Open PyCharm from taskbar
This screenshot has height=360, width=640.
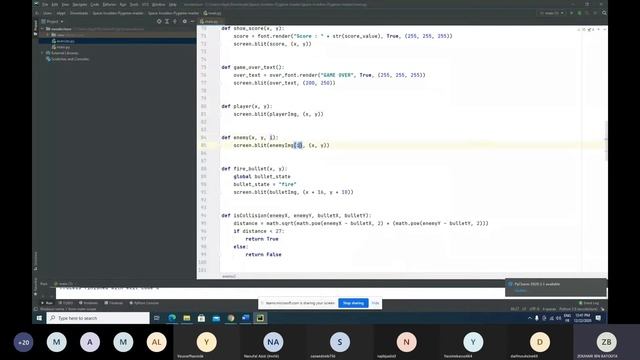click(260, 318)
